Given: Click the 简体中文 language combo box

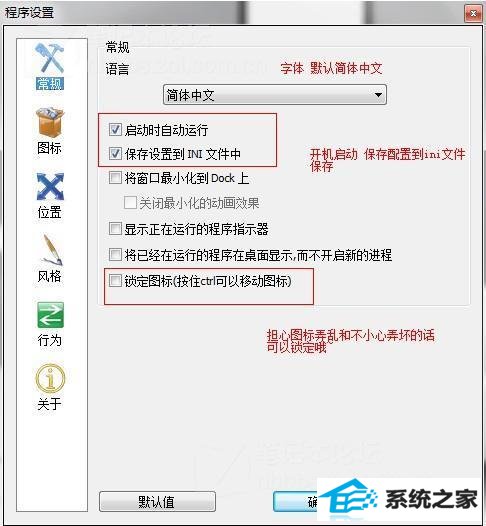Looking at the screenshot, I should pos(275,95).
